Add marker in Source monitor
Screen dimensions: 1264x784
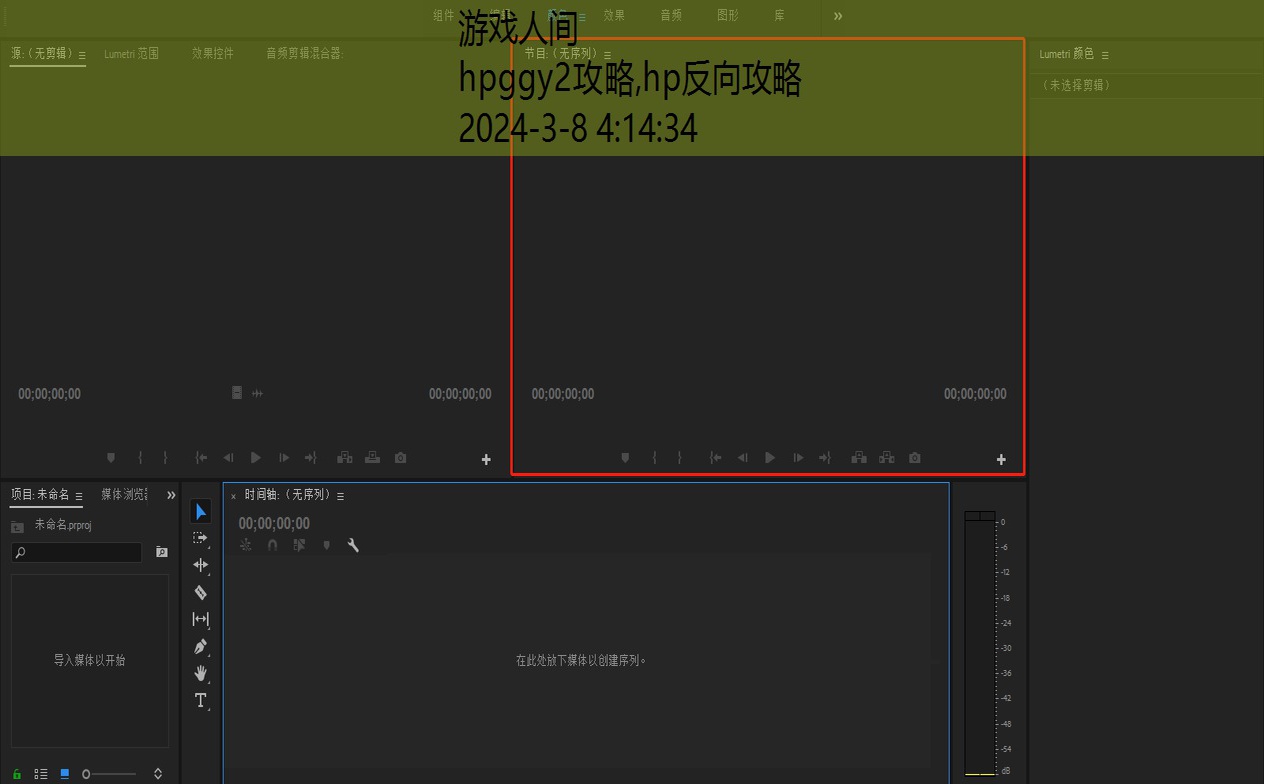111,458
